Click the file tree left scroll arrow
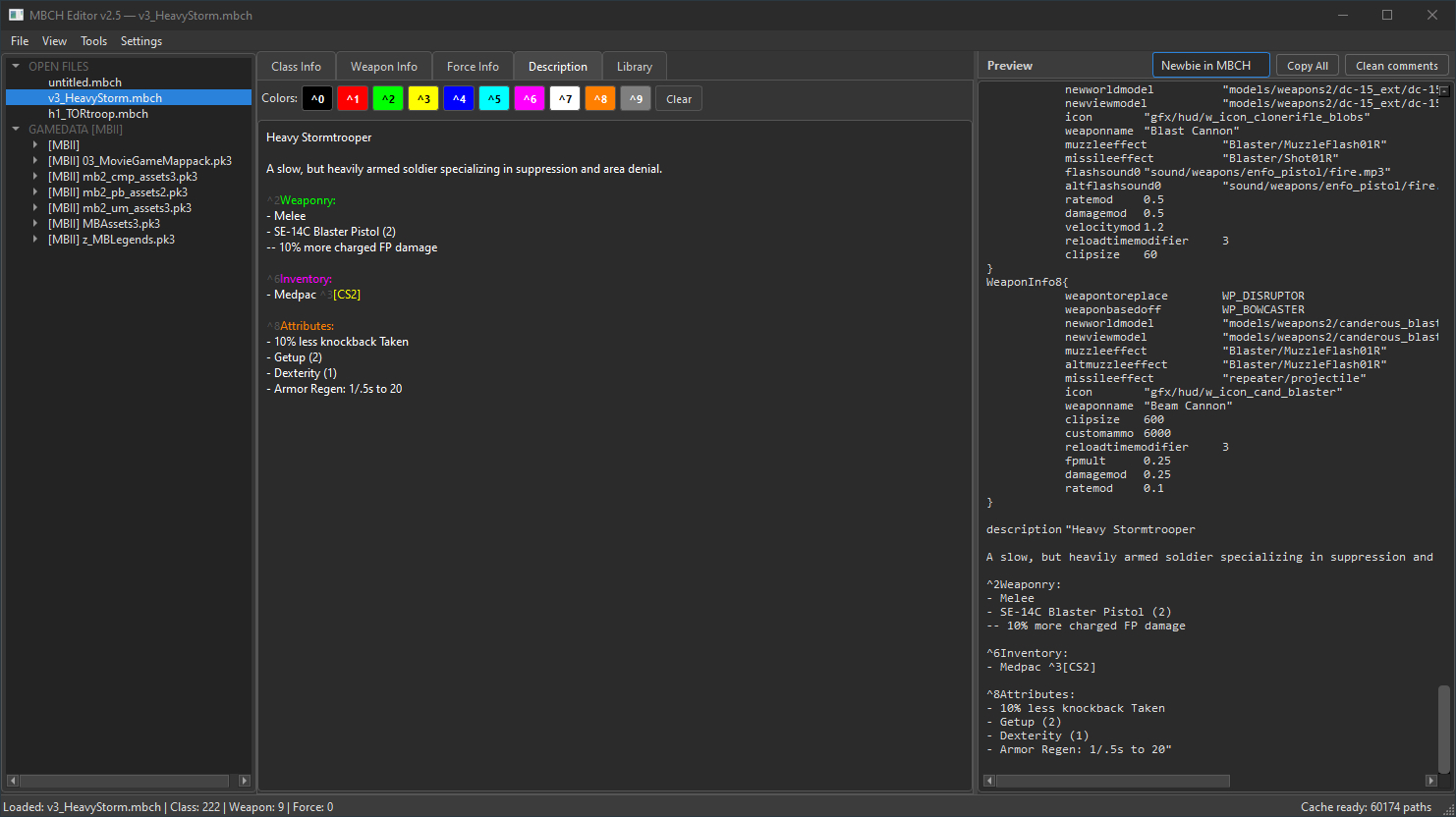This screenshot has height=817, width=1456. pyautogui.click(x=13, y=781)
